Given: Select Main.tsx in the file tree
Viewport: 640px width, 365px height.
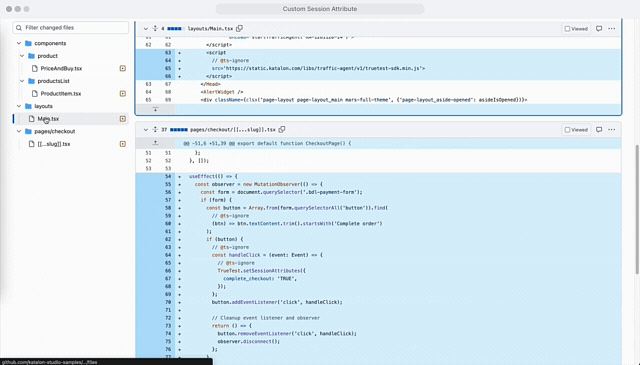Looking at the screenshot, I should [48, 119].
